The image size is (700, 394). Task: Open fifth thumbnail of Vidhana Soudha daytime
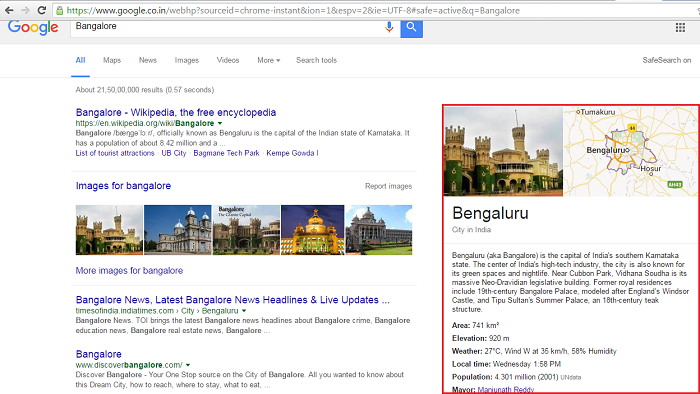pyautogui.click(x=379, y=230)
